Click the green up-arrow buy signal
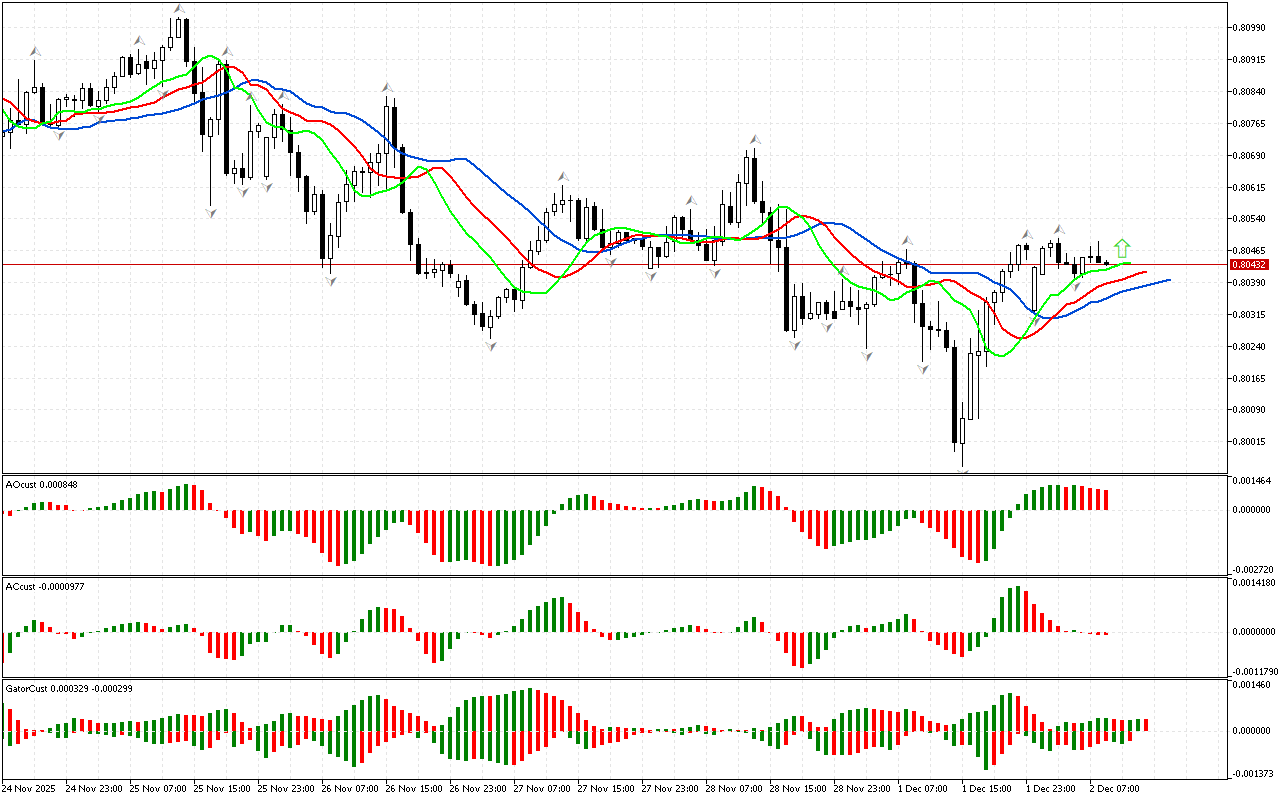The width and height of the screenshot is (1280, 800). click(x=1123, y=247)
